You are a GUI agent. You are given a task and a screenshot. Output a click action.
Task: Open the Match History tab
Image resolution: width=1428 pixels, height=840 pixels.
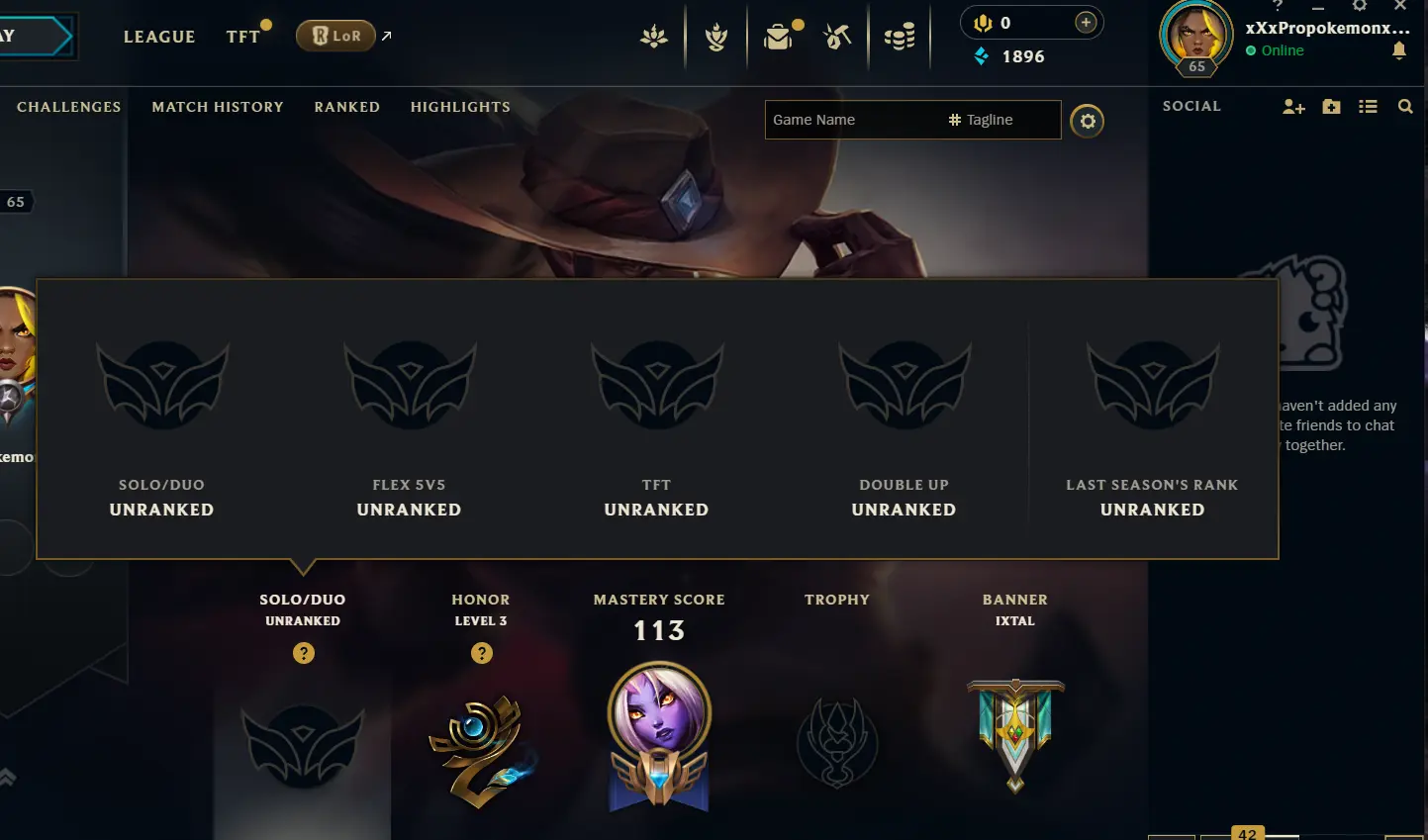[218, 107]
